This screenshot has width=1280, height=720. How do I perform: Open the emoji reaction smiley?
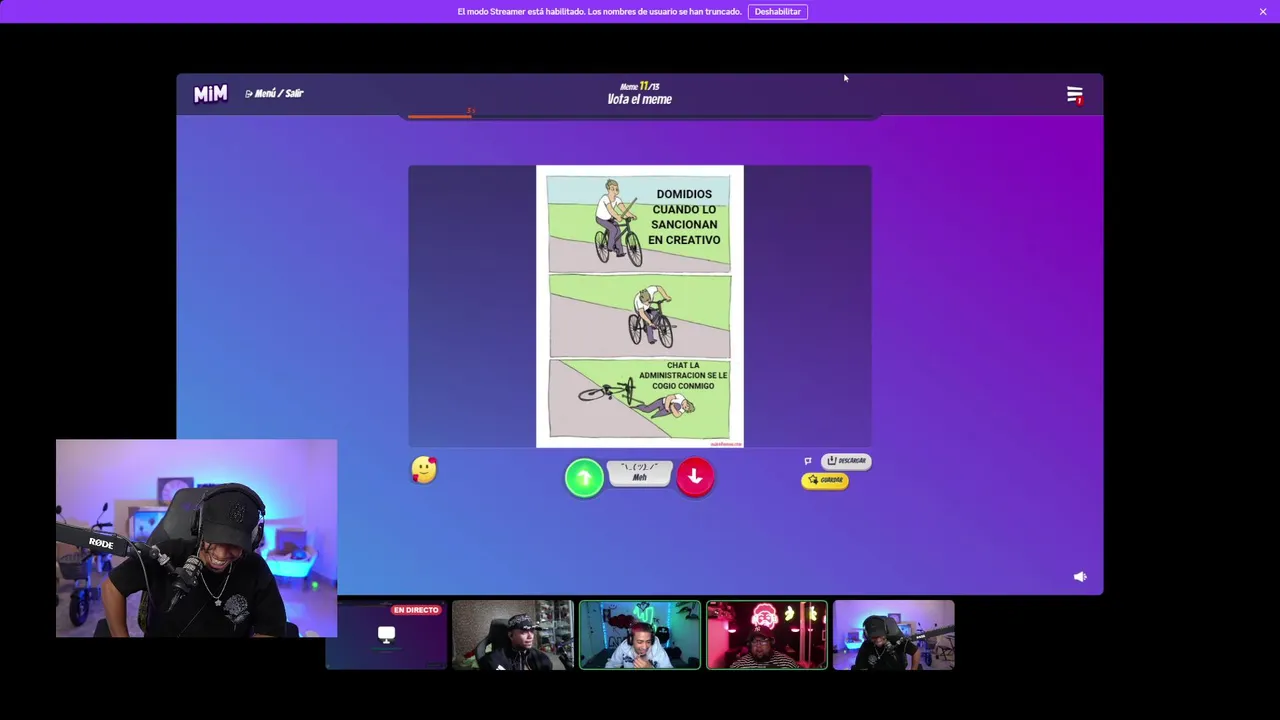(x=424, y=469)
